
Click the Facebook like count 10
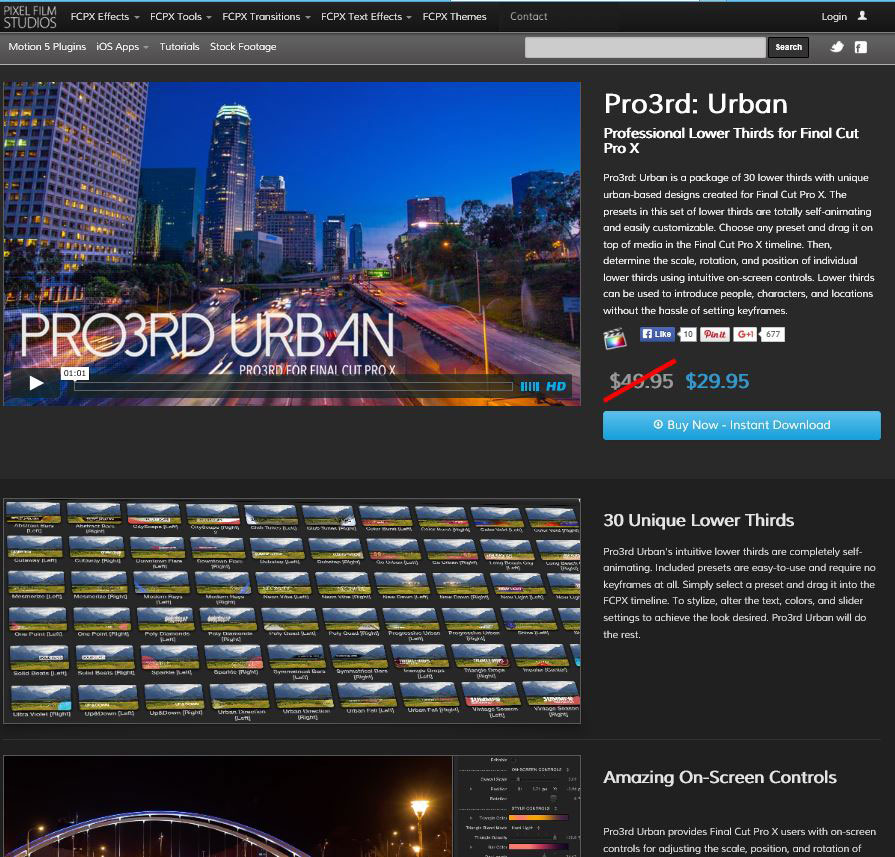(688, 335)
